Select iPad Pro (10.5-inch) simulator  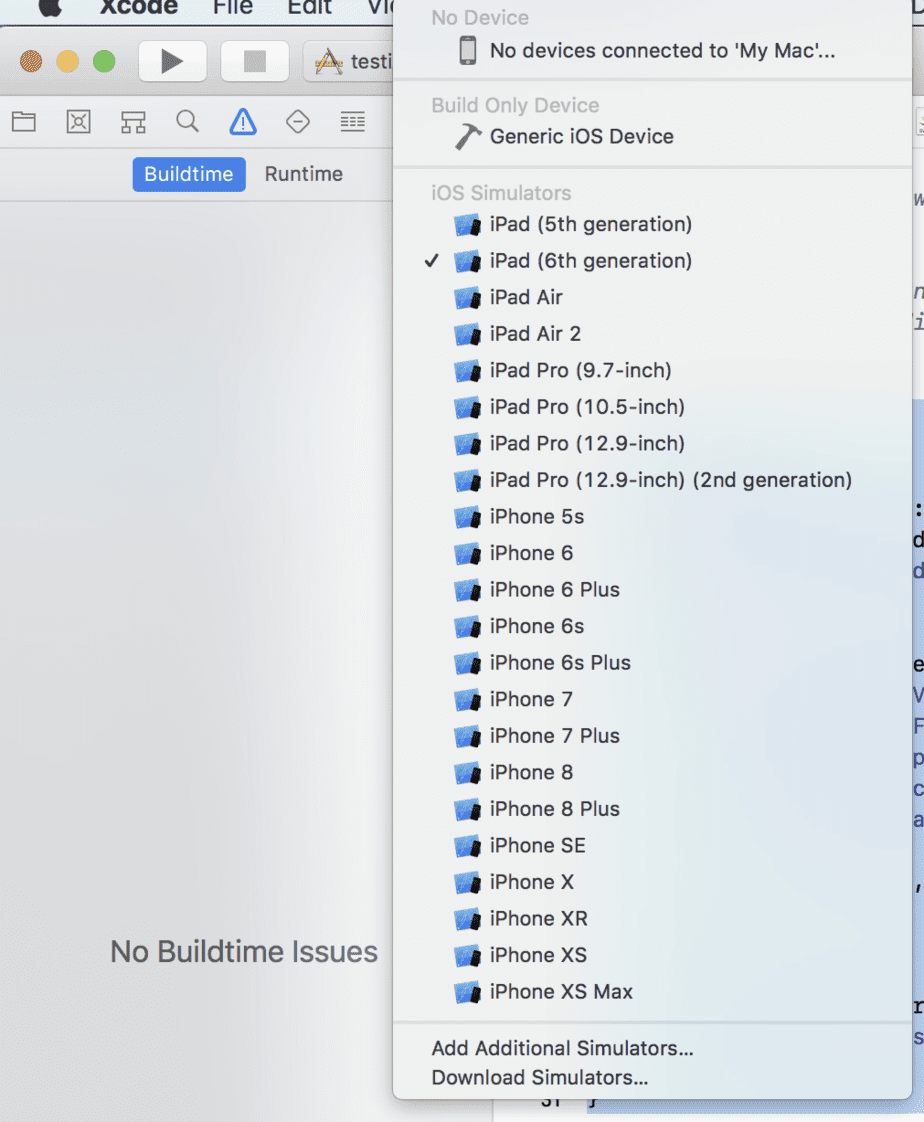pyautogui.click(x=652, y=407)
